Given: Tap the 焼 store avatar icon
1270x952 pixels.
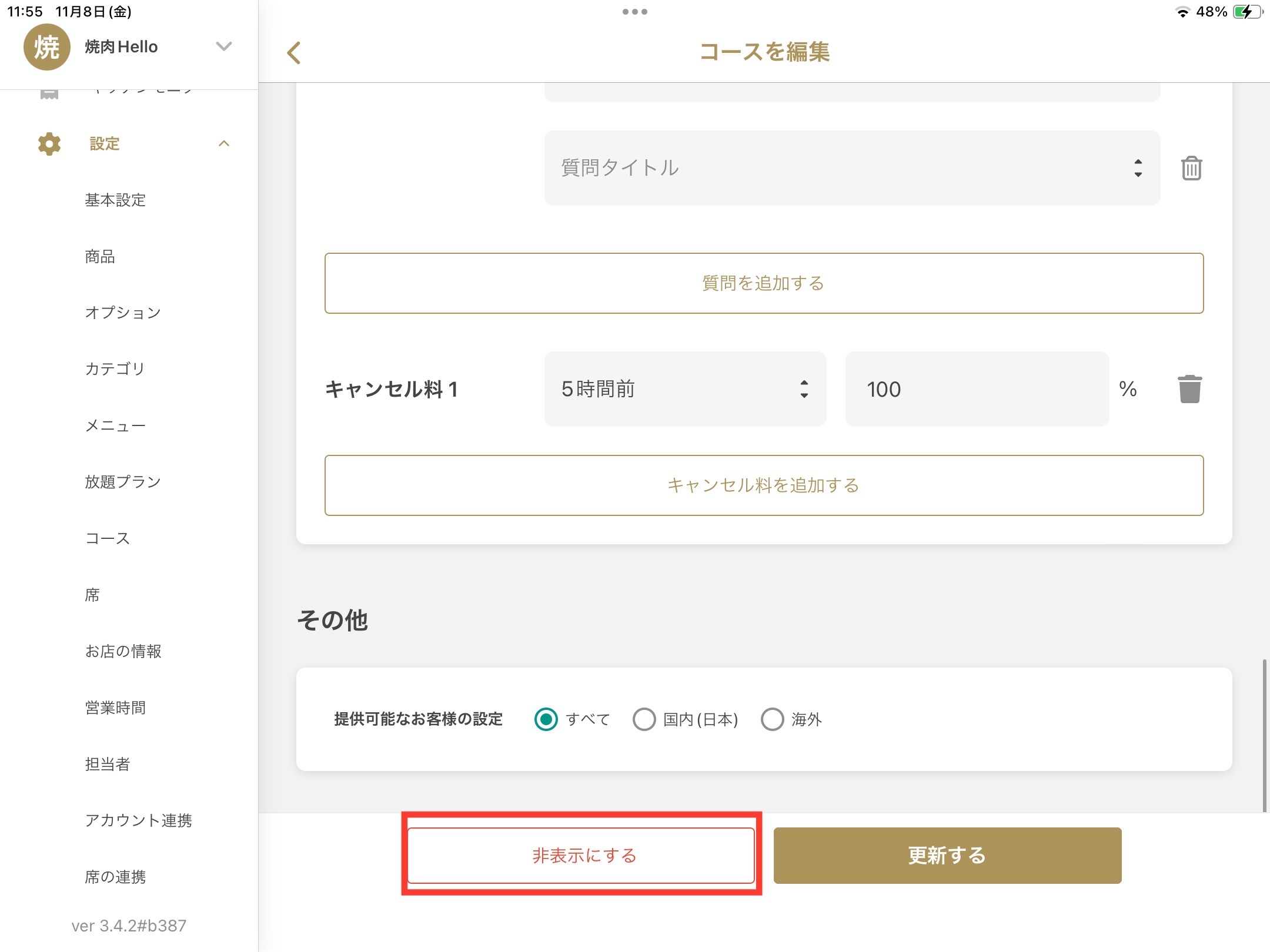Looking at the screenshot, I should [x=46, y=47].
